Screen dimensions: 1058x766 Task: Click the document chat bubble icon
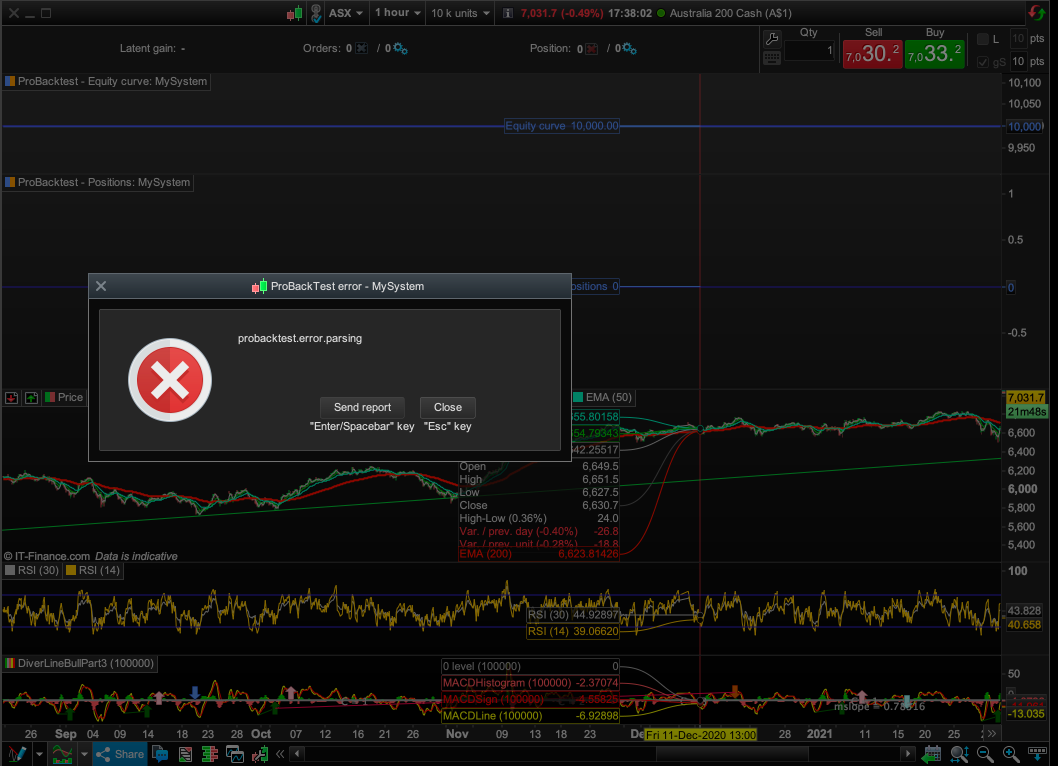point(161,754)
